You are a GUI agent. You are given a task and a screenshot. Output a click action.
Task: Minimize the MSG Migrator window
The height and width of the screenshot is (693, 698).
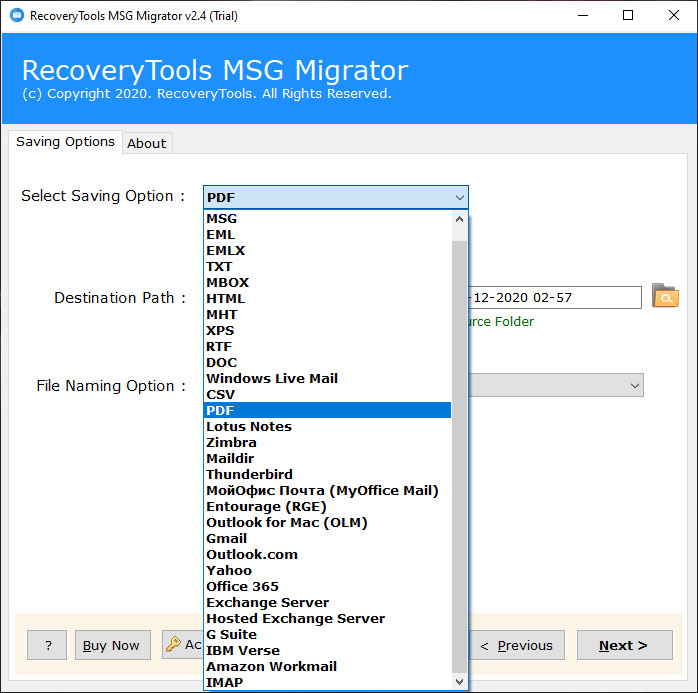tap(583, 16)
